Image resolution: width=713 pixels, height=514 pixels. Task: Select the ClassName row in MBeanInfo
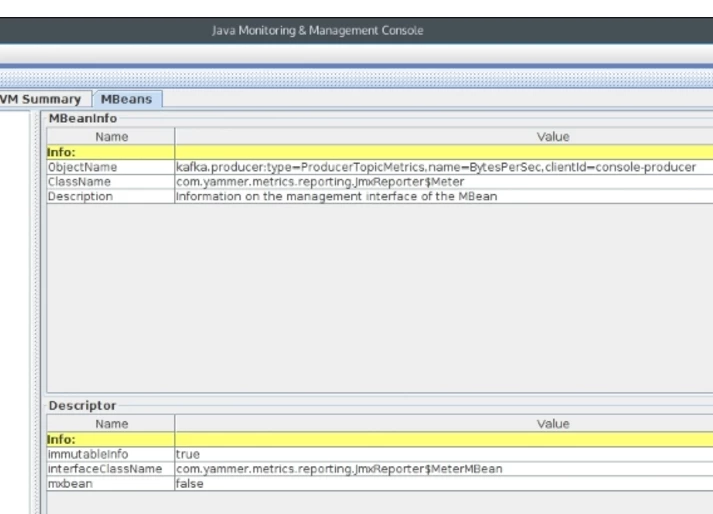point(380,181)
